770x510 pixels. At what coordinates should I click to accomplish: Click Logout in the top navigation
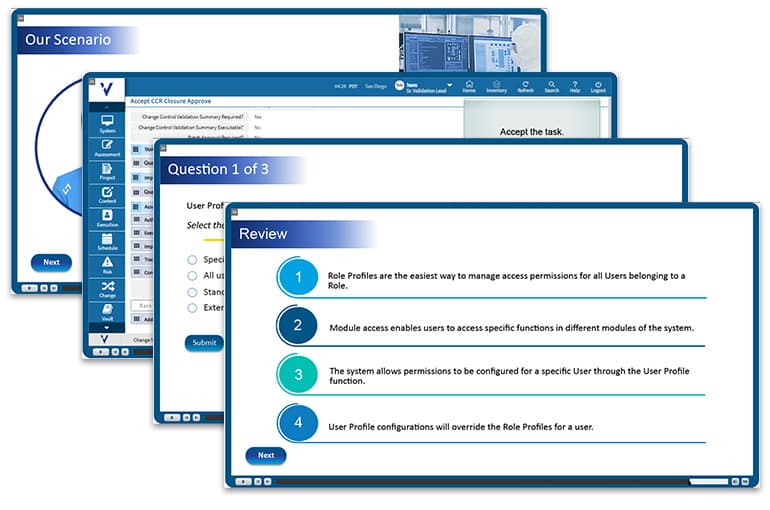click(598, 86)
